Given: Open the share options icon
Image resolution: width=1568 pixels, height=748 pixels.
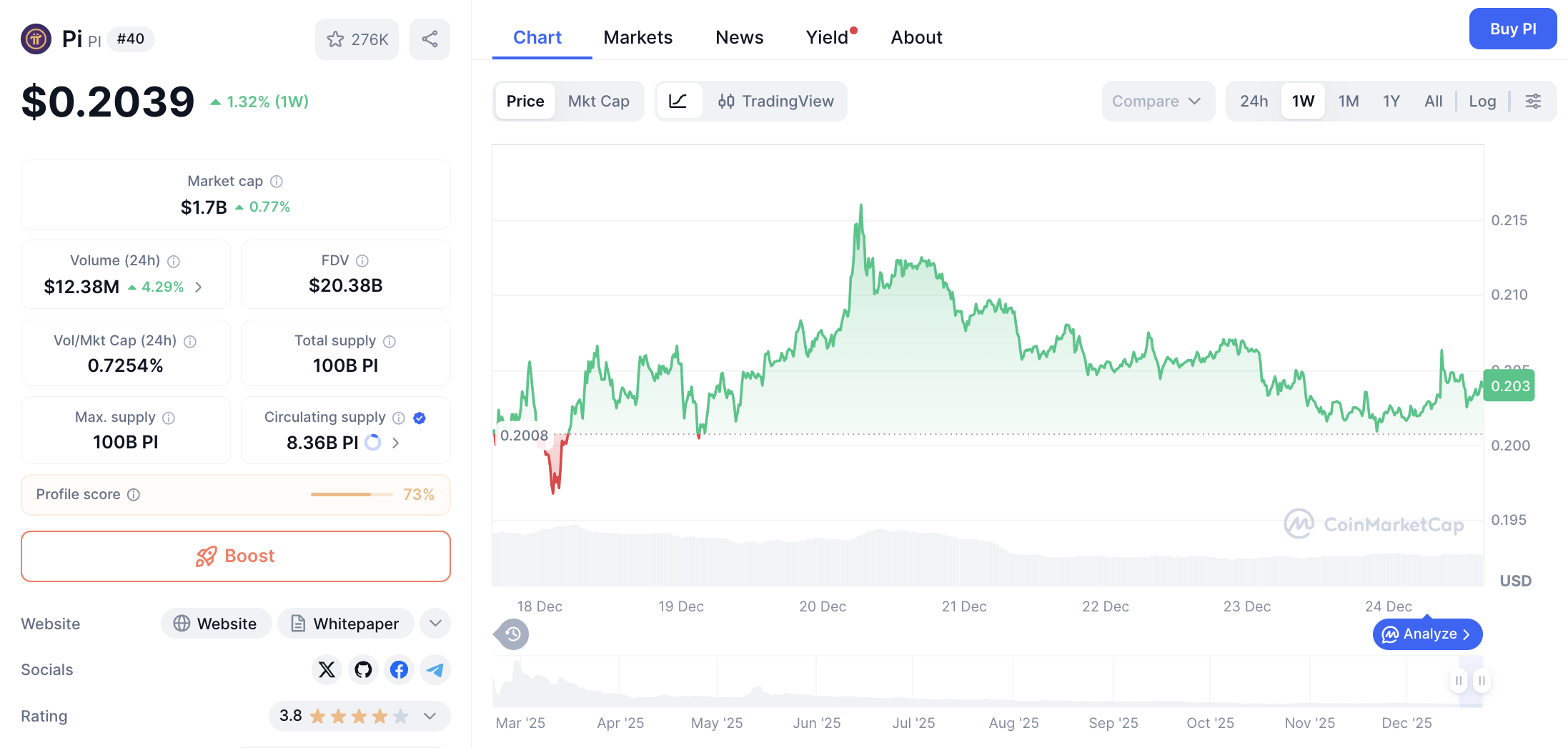Looking at the screenshot, I should [x=430, y=39].
